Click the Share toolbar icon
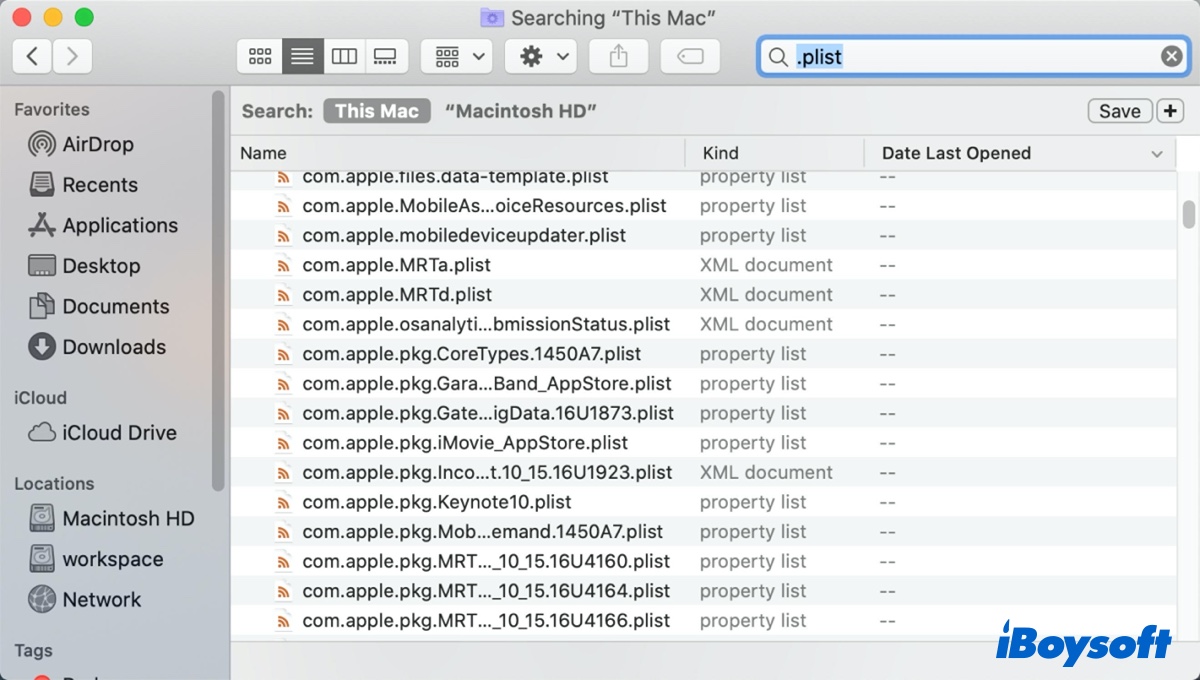This screenshot has height=680, width=1200. click(618, 57)
